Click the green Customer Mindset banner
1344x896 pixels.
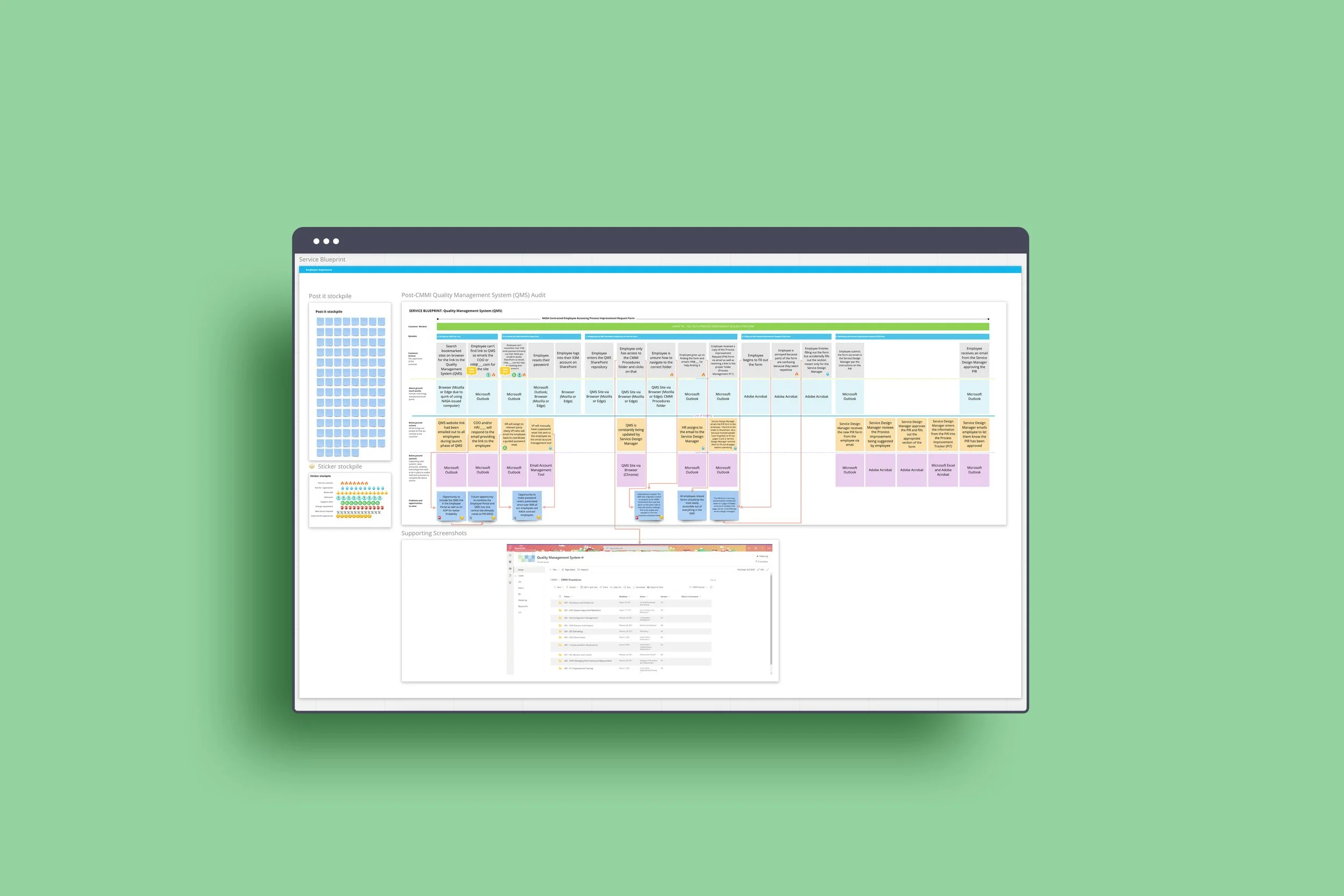pyautogui.click(x=712, y=326)
